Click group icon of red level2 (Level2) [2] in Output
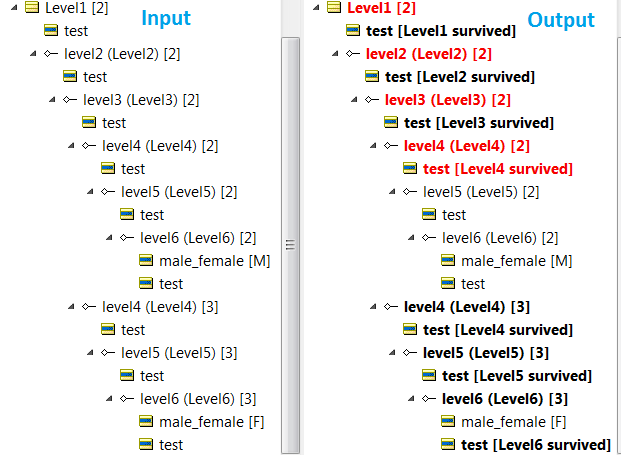 [352, 53]
